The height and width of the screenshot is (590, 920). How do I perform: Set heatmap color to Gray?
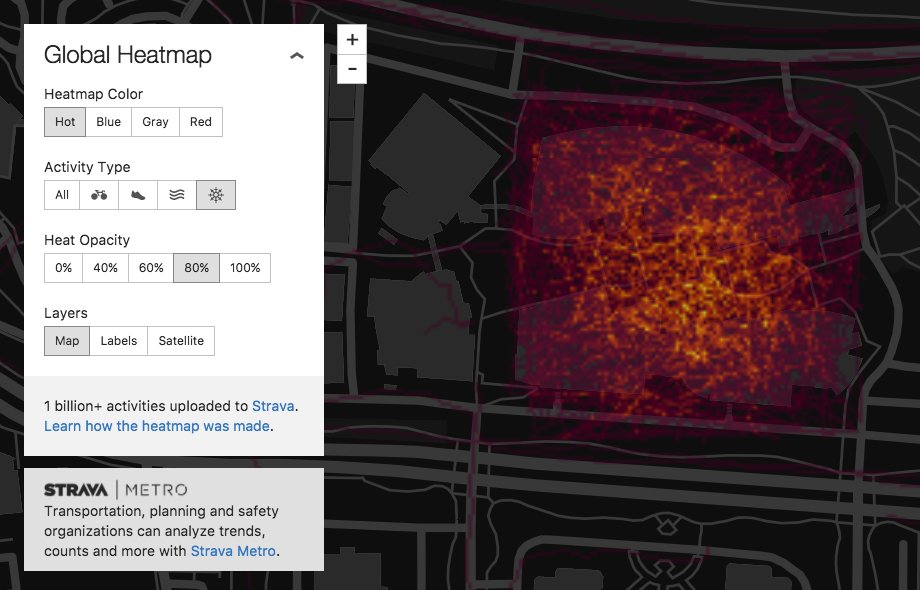coord(155,122)
